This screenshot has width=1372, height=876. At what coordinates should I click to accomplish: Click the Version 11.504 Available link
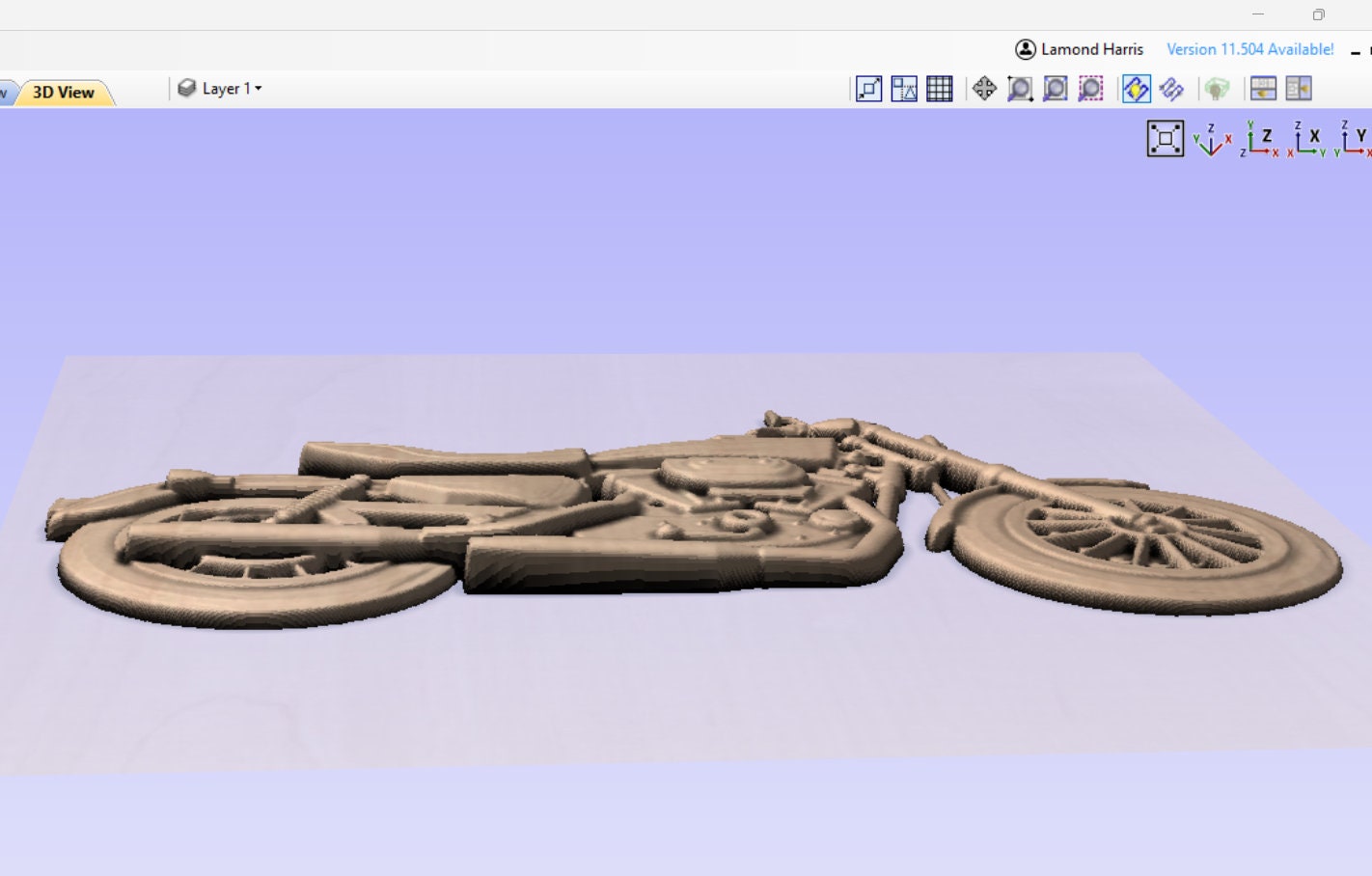click(x=1250, y=48)
